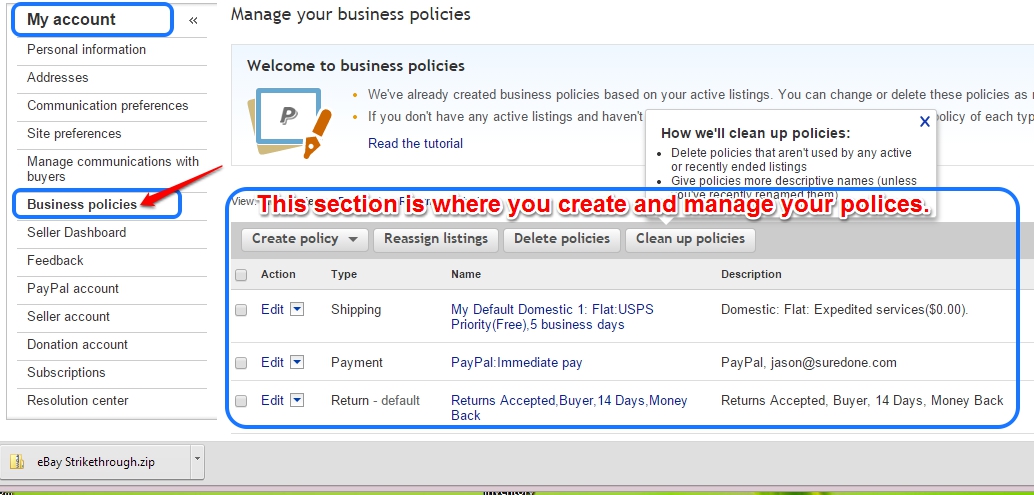
Task: Expand the Create policy dropdown
Action: point(305,239)
